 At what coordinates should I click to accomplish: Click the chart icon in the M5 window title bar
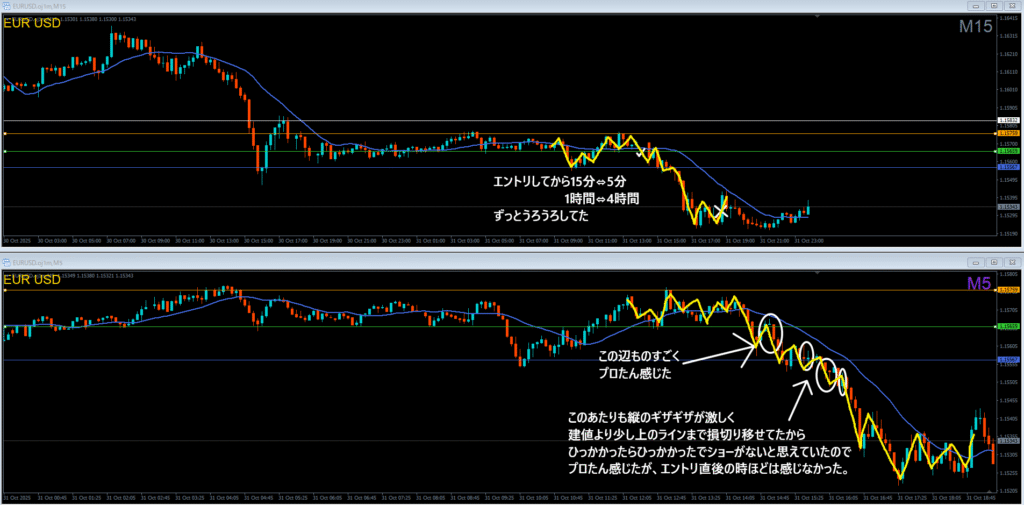pos(7,262)
